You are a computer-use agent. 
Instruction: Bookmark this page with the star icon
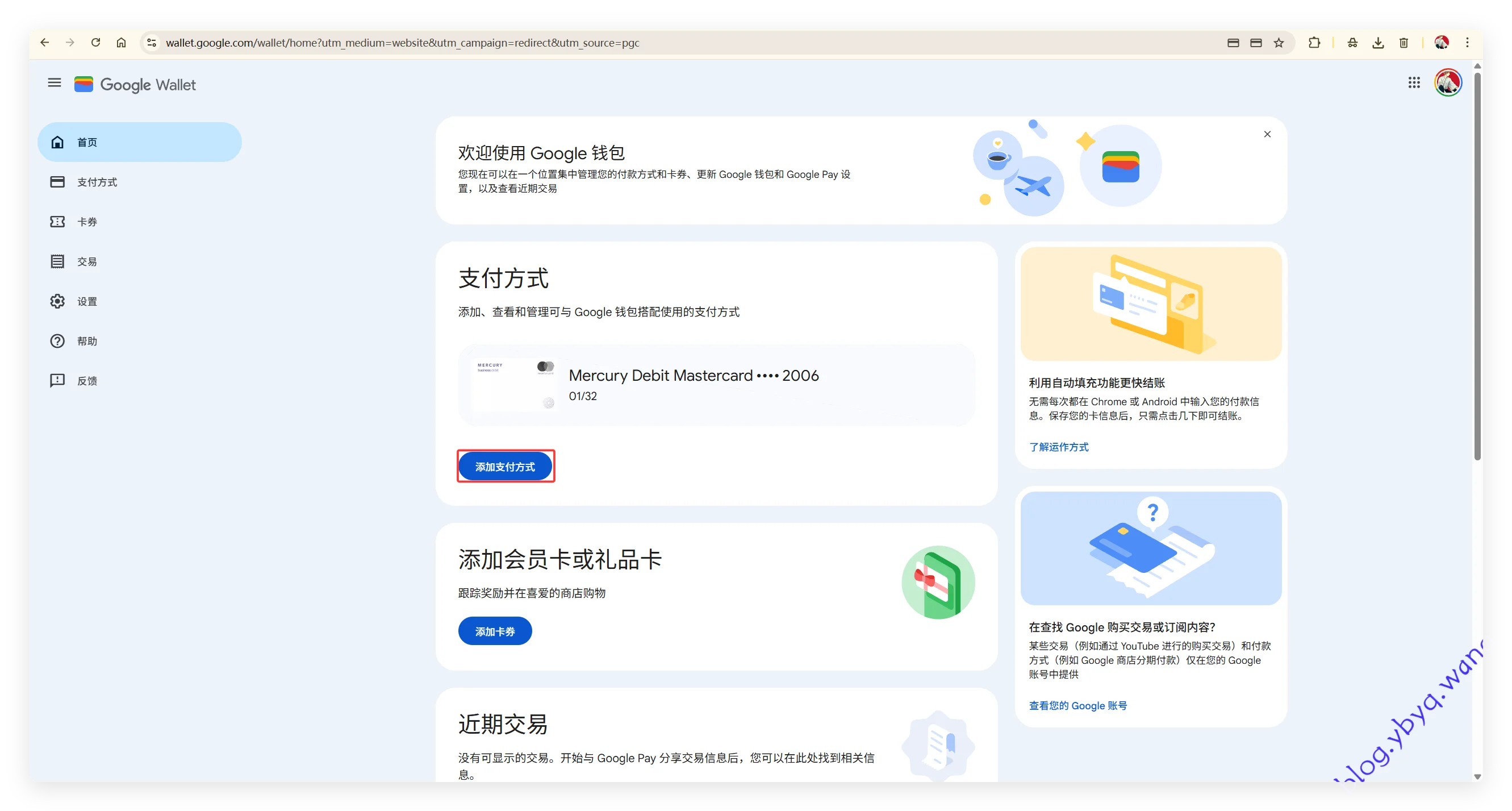tap(1279, 43)
